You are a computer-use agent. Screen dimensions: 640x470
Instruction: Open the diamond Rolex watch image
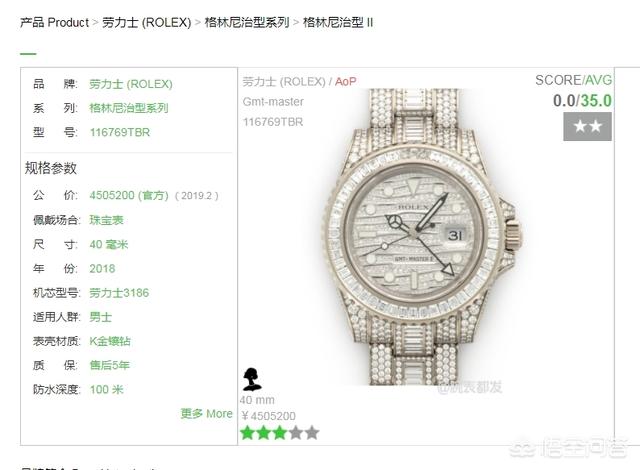424,237
